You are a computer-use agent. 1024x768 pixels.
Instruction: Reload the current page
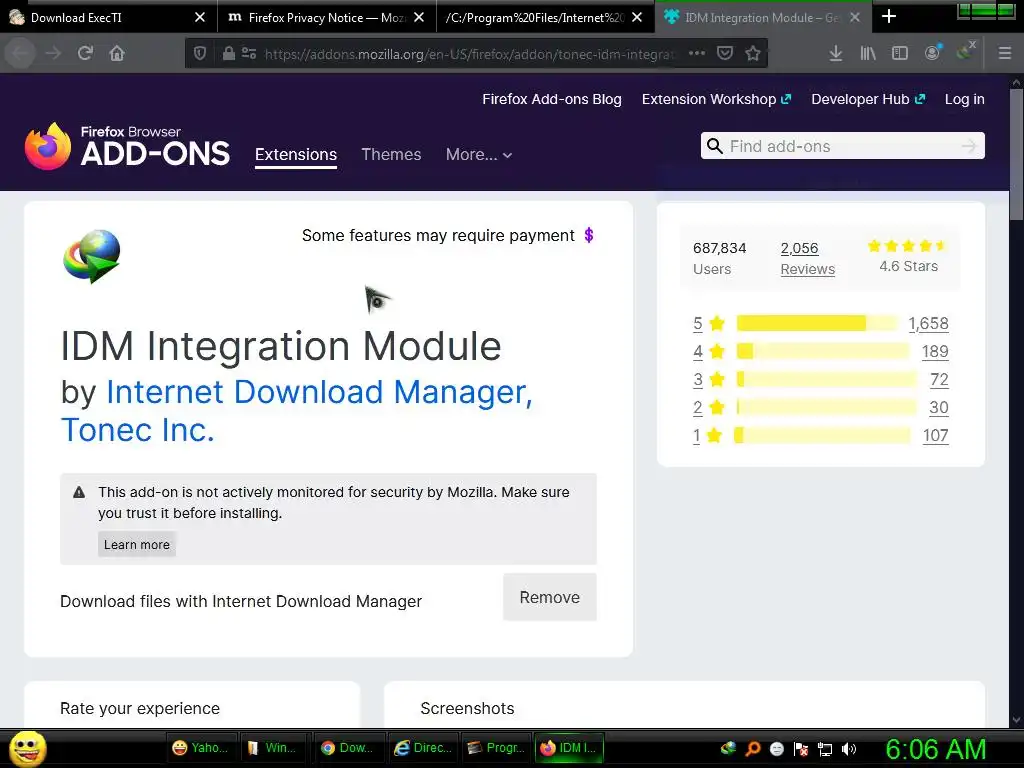point(86,53)
